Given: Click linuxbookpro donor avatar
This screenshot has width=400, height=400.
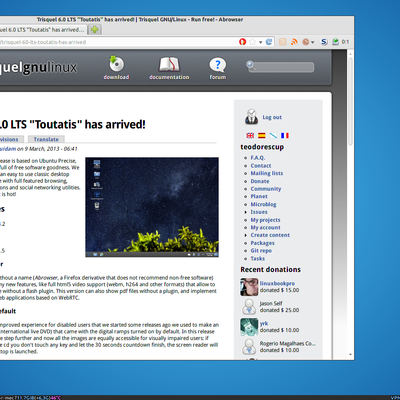Looking at the screenshot, I should 249,287.
